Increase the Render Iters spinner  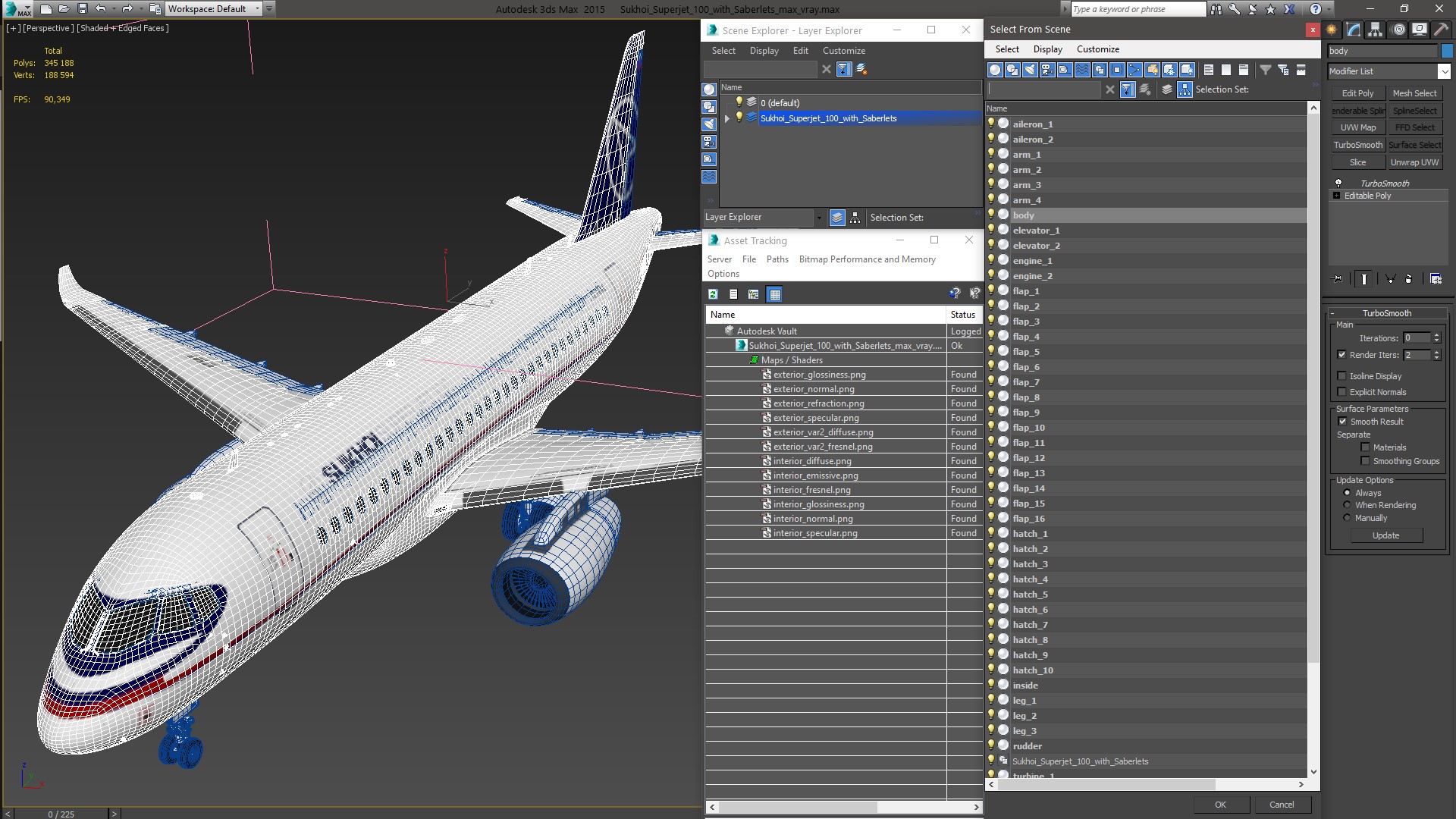tap(1436, 352)
